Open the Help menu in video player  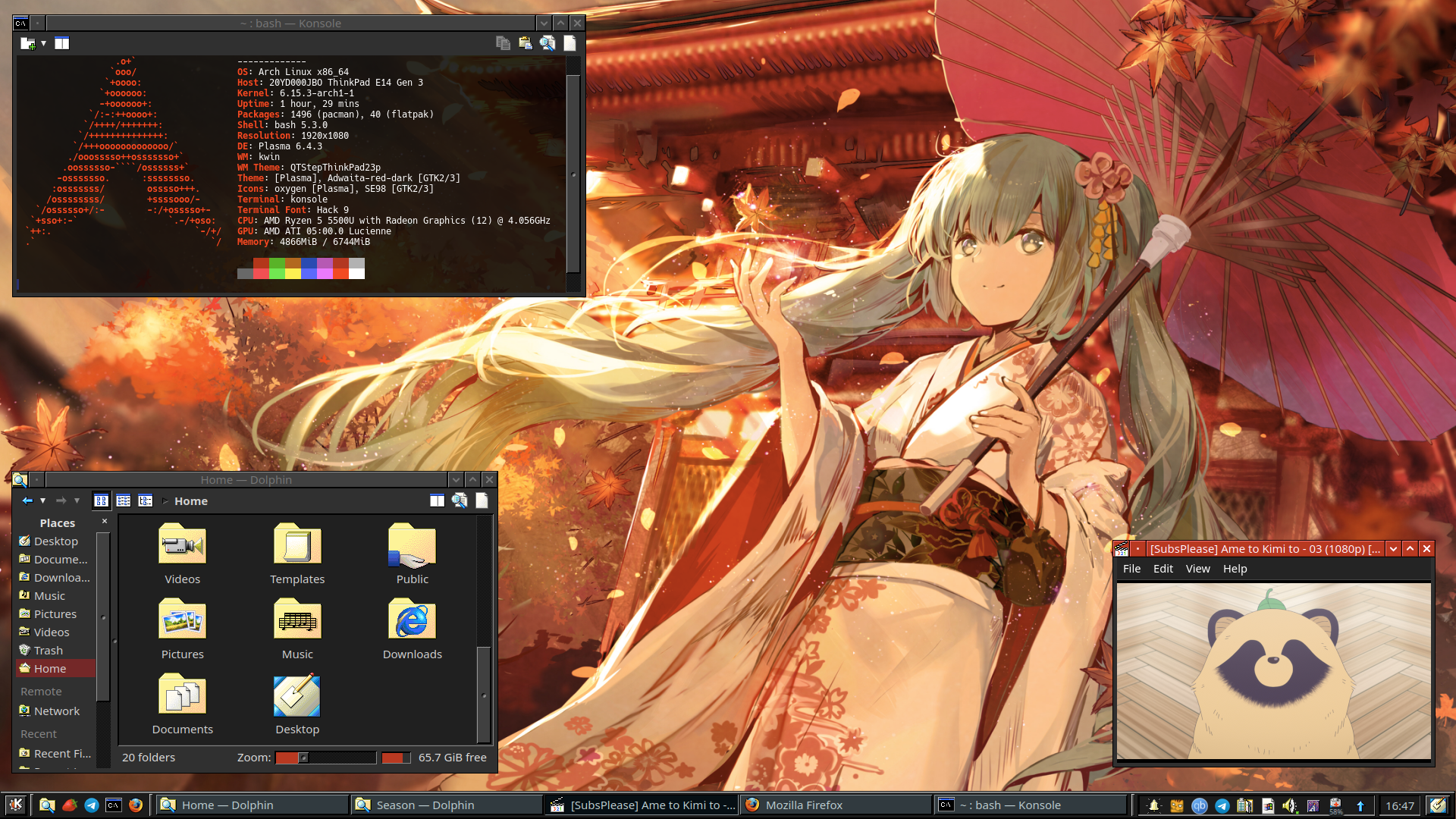(x=1235, y=568)
